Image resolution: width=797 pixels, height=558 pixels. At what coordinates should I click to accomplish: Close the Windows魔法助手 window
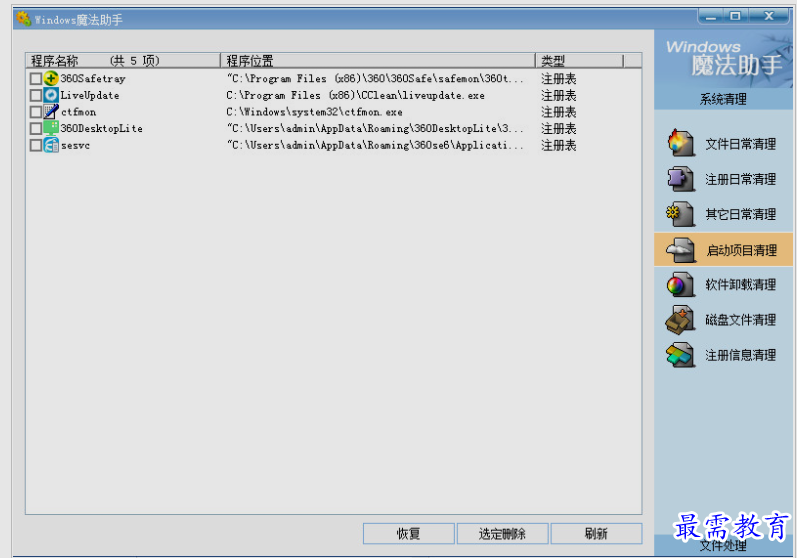pyautogui.click(x=769, y=16)
